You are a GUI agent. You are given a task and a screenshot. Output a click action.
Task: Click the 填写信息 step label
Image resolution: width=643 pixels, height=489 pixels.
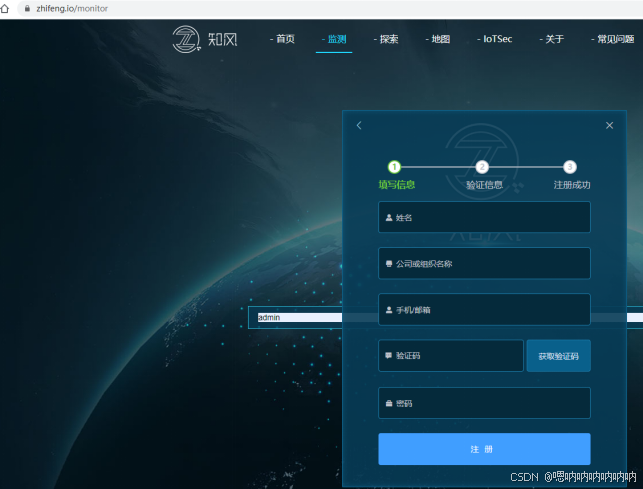[397, 185]
